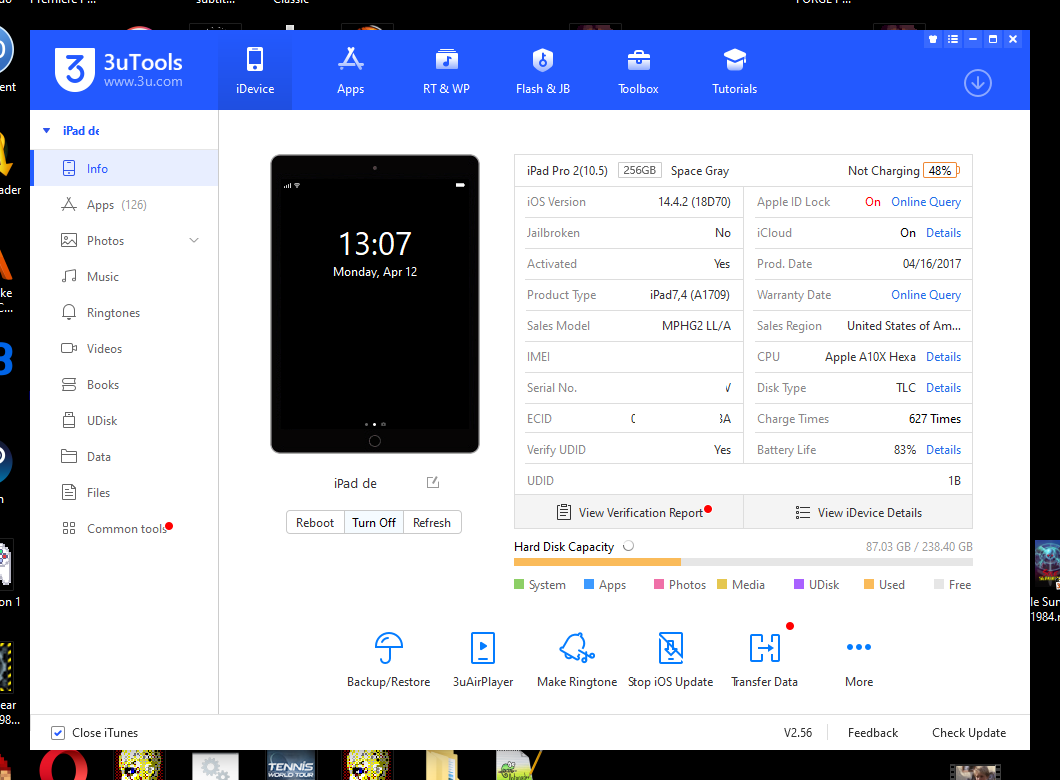Screen dimensions: 1060x780
Task: Toggle Close iTunes checkbox
Action: point(58,733)
